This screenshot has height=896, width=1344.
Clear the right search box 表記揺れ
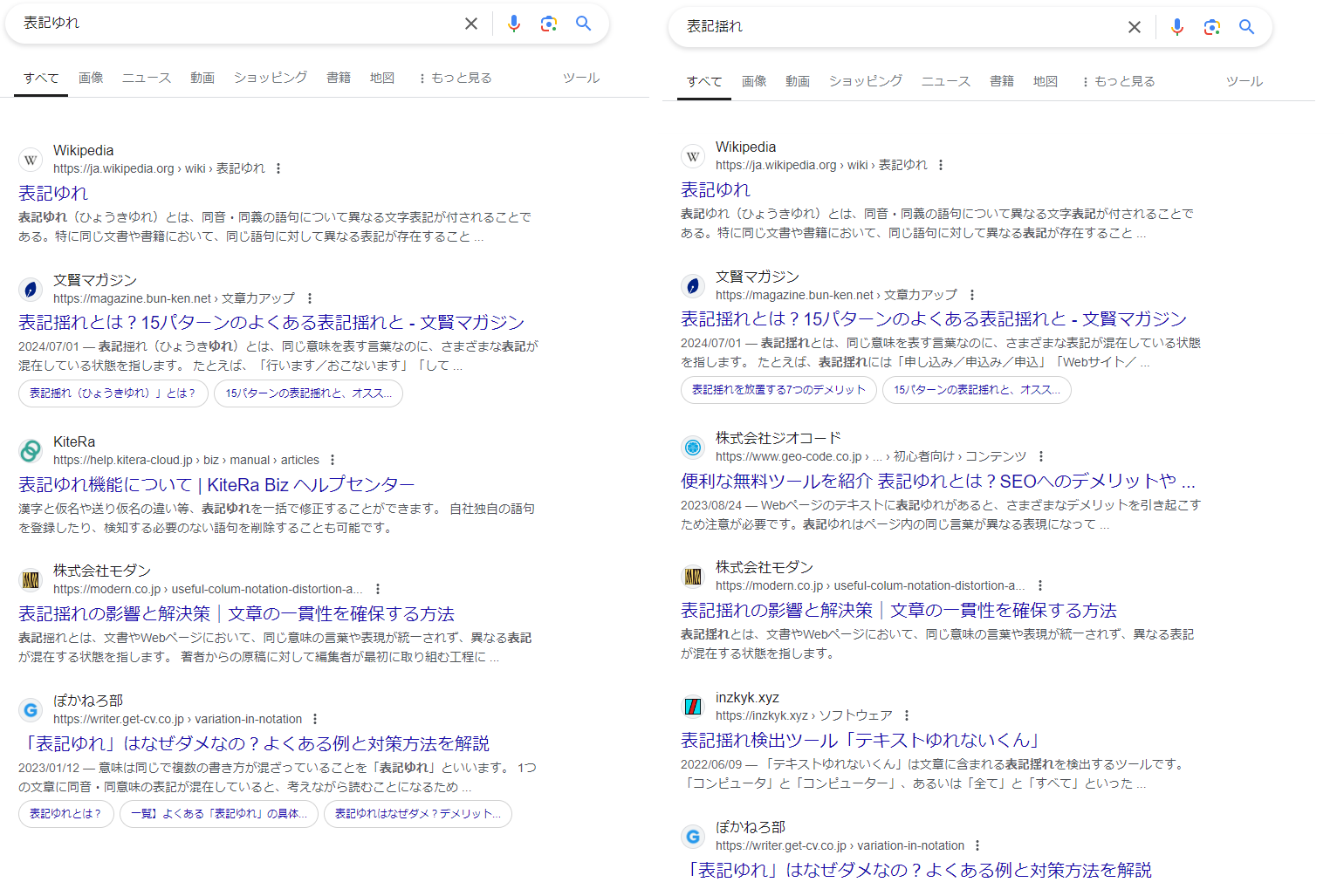pos(1135,27)
